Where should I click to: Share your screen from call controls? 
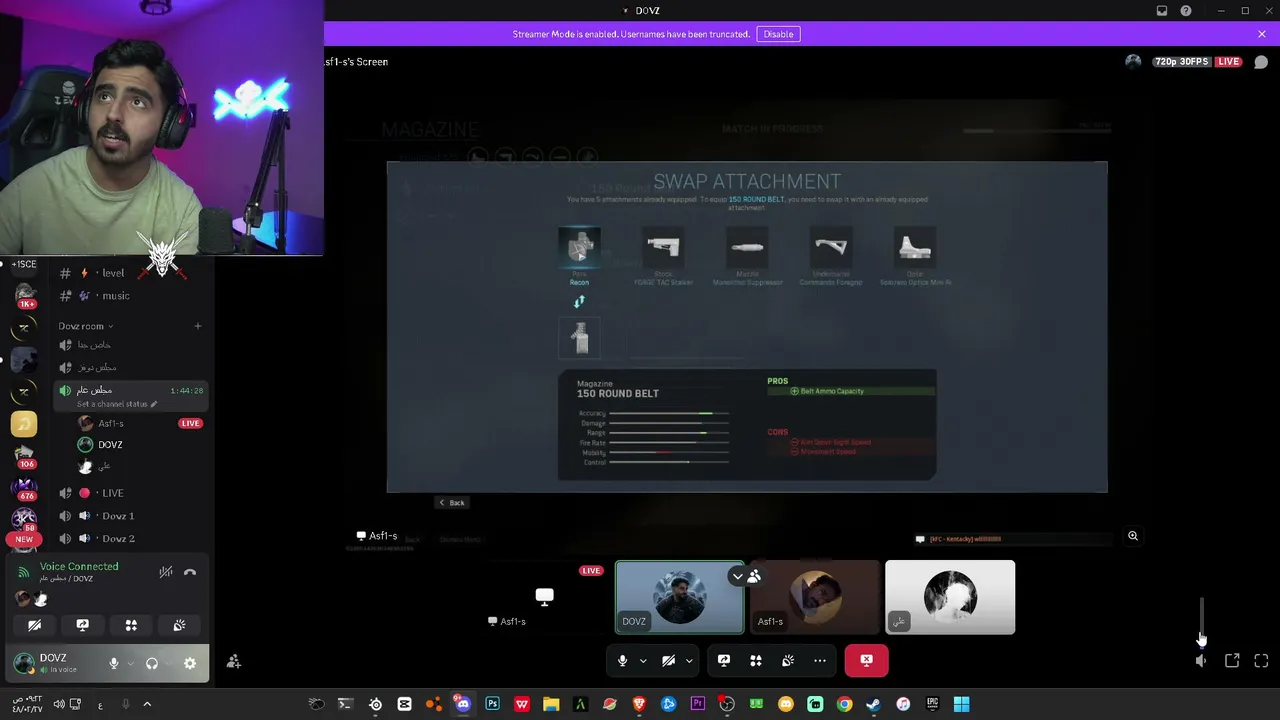(724, 660)
